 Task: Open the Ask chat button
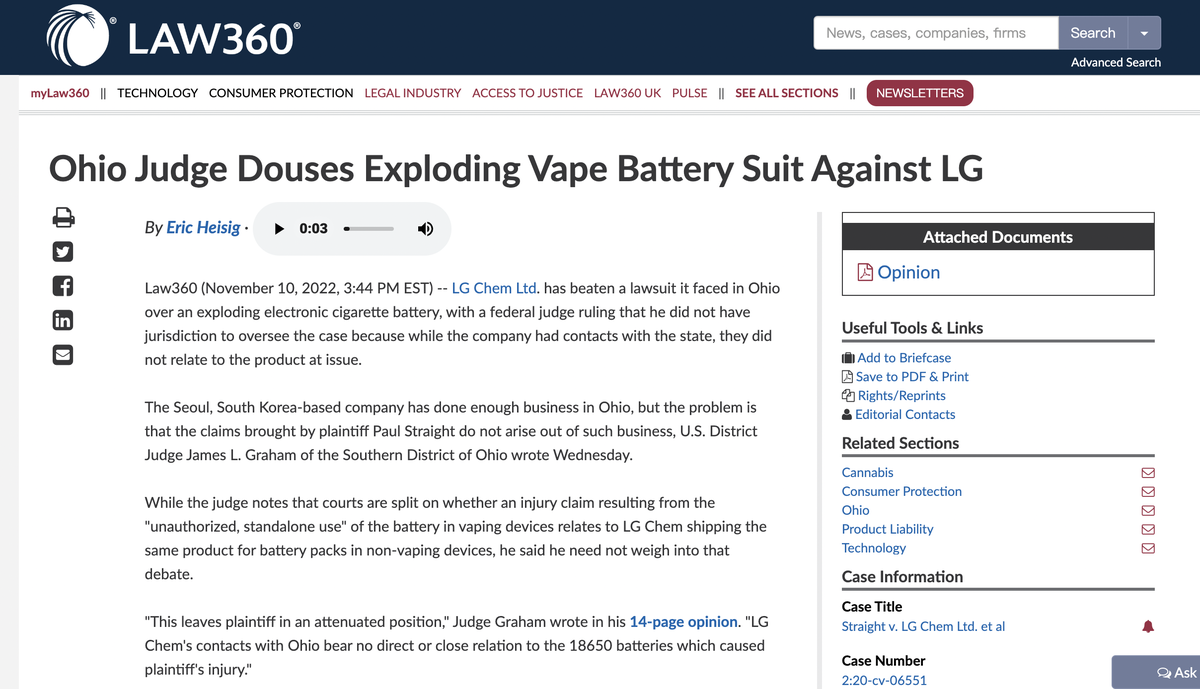point(1157,672)
